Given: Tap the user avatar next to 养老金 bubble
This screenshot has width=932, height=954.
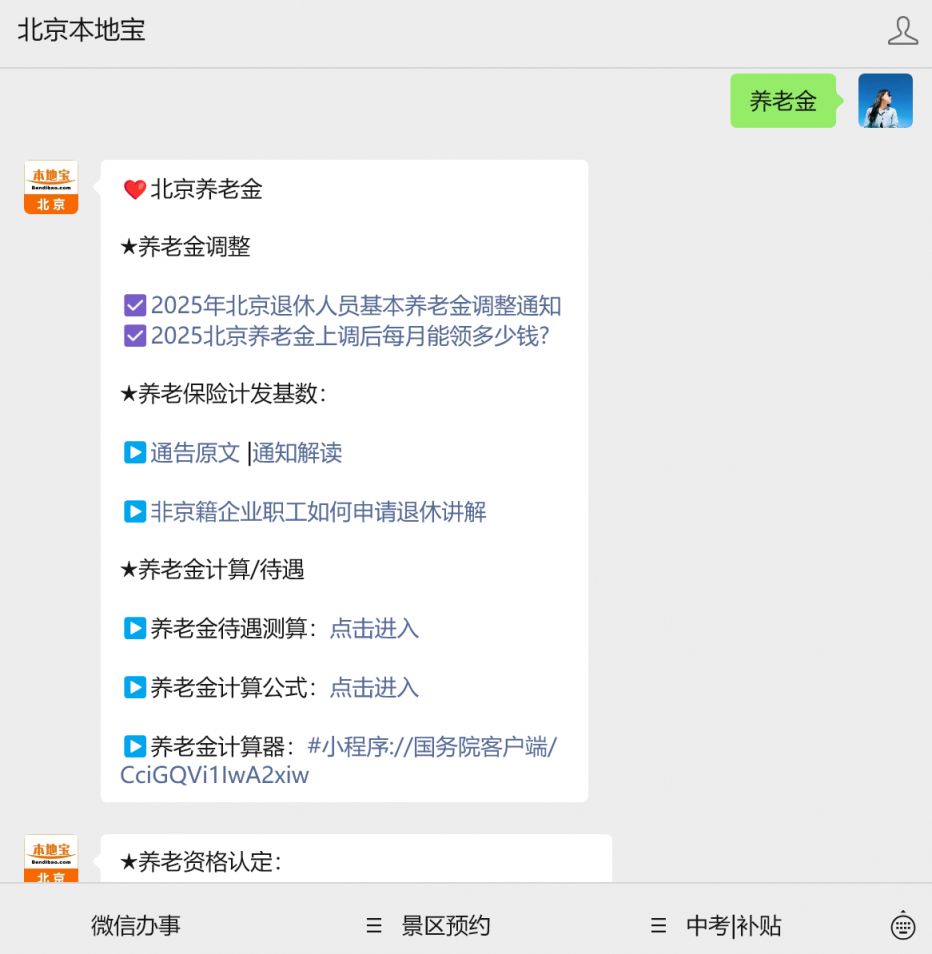Looking at the screenshot, I should [884, 100].
